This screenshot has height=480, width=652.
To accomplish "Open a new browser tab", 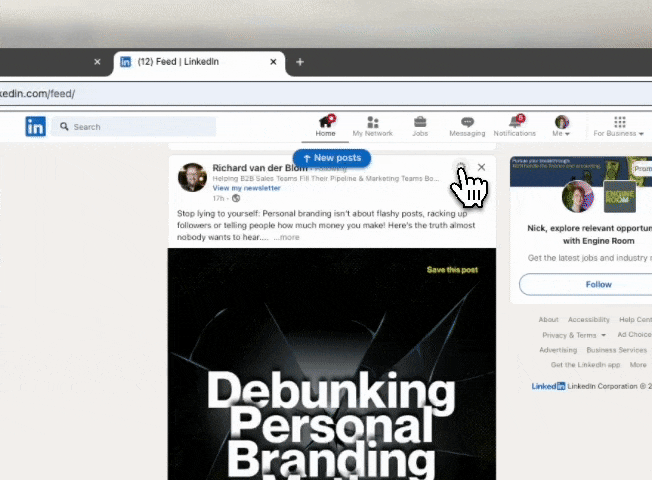I will click(300, 62).
